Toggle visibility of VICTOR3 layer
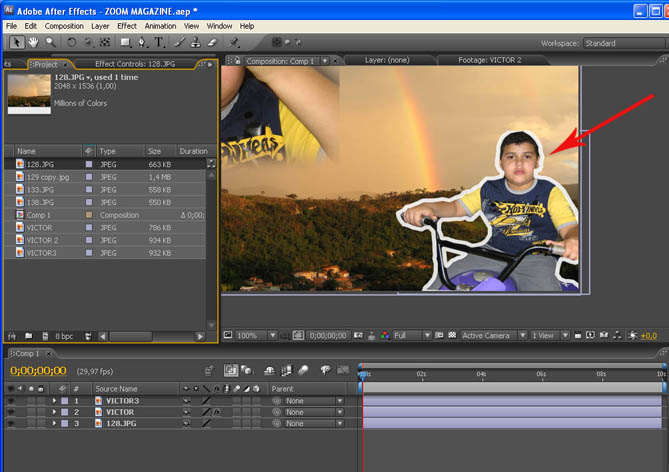669x472 pixels. click(12, 400)
